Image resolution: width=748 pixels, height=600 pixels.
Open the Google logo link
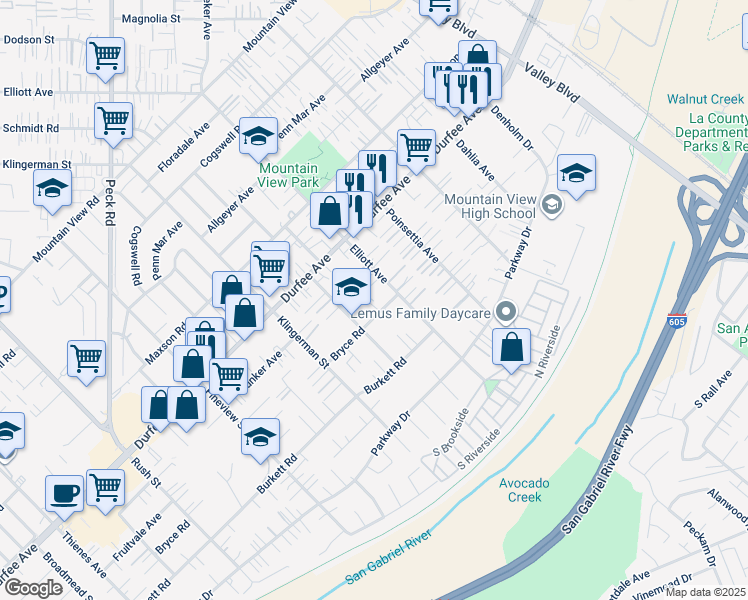33,588
